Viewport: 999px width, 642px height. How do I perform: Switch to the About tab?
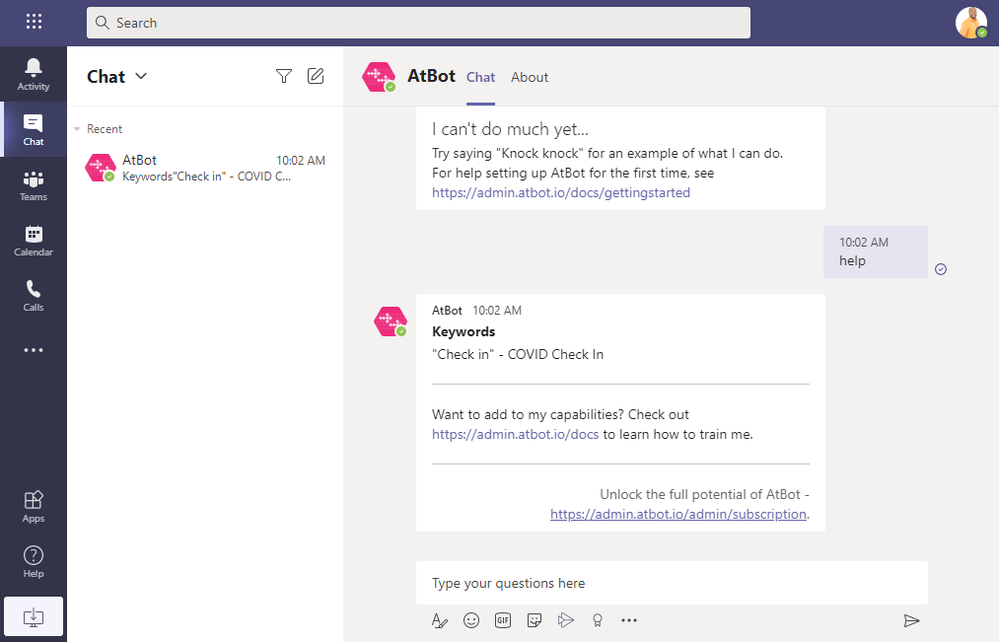[x=529, y=77]
